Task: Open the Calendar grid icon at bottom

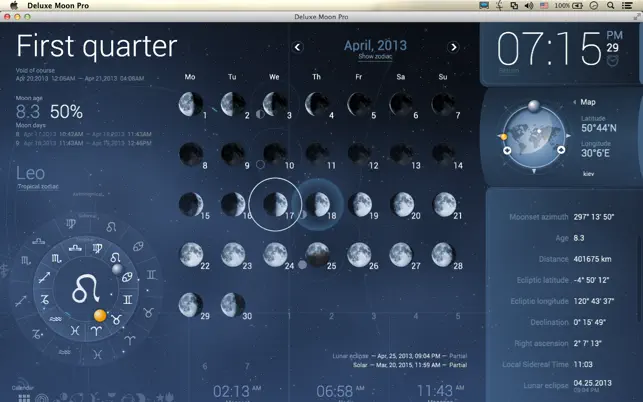Action: coord(24,398)
